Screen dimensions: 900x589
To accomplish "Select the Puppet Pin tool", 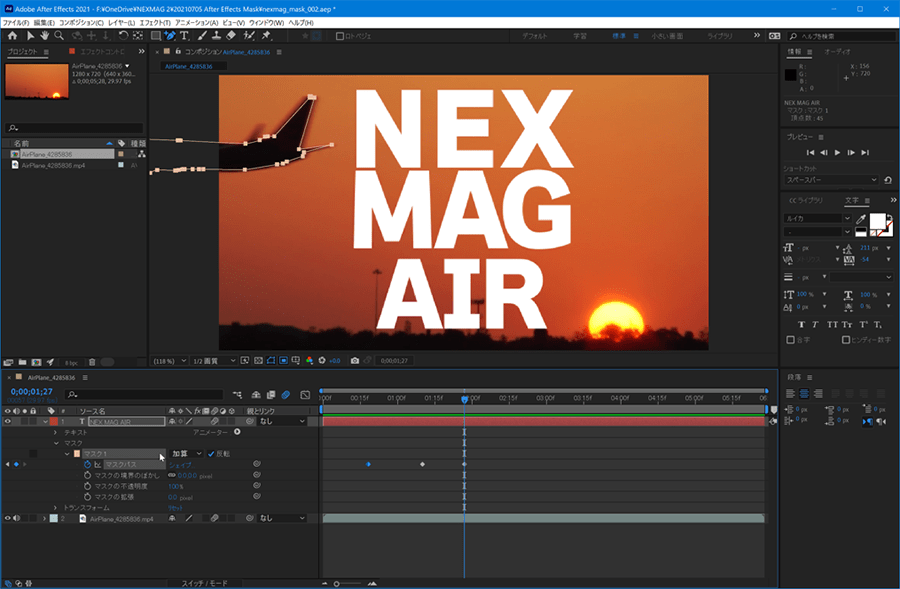I will (x=265, y=36).
